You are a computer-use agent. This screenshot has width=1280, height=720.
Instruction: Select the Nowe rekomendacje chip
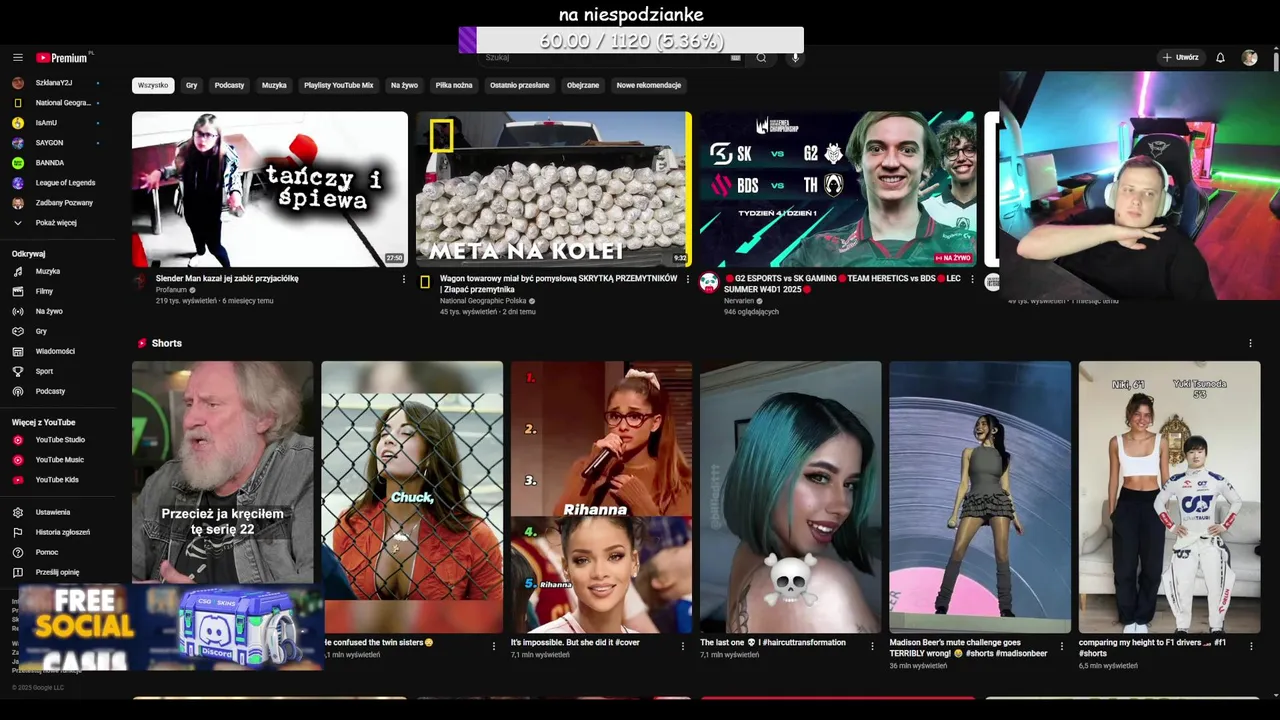pos(649,85)
